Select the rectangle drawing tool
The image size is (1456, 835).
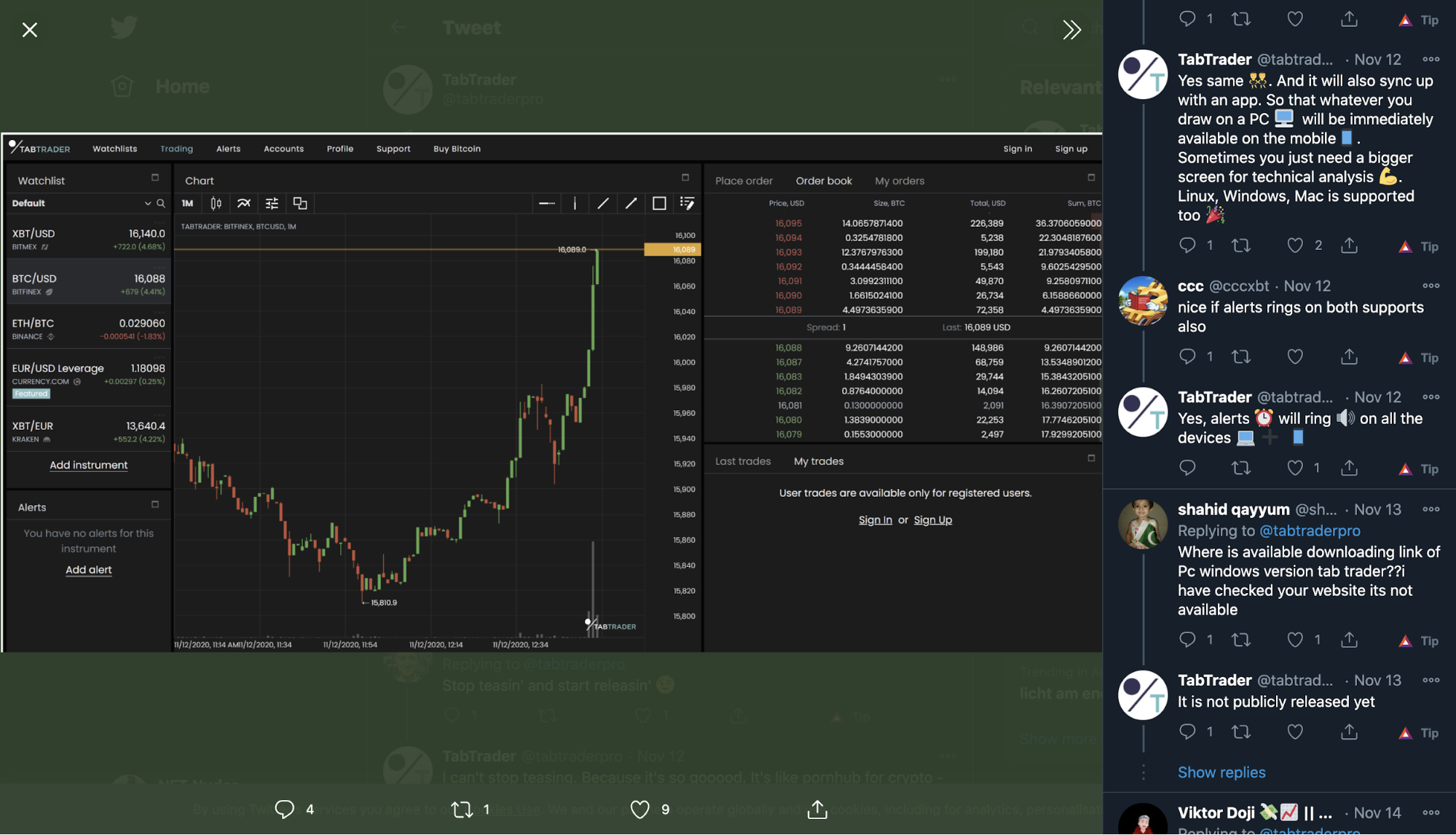(x=659, y=203)
